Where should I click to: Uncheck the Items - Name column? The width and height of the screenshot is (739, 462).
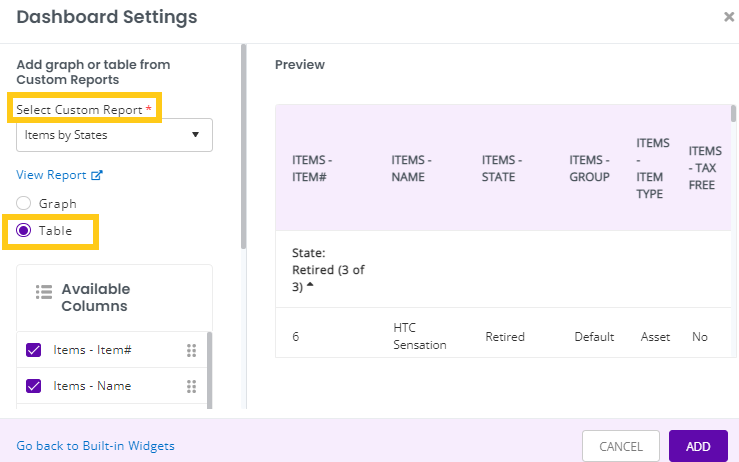pos(33,386)
